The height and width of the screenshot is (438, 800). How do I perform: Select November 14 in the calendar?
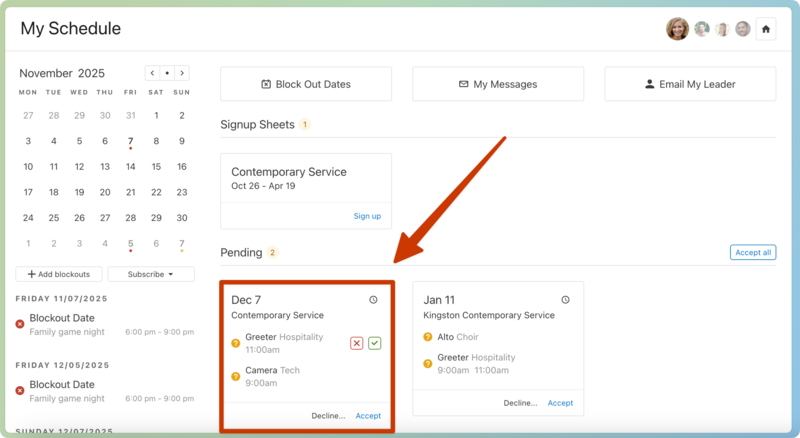(x=131, y=166)
